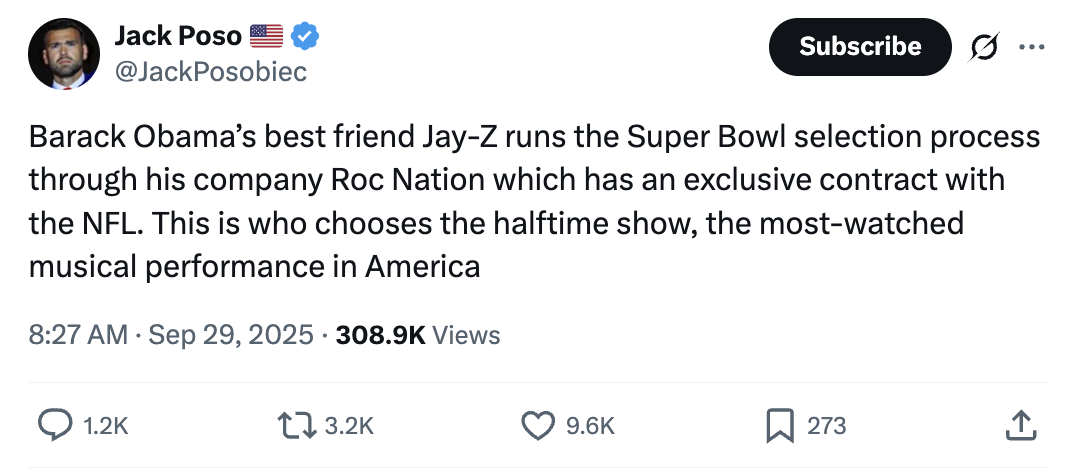This screenshot has width=1078, height=472.
Task: Click the share upload arrow icon
Action: [x=1019, y=426]
